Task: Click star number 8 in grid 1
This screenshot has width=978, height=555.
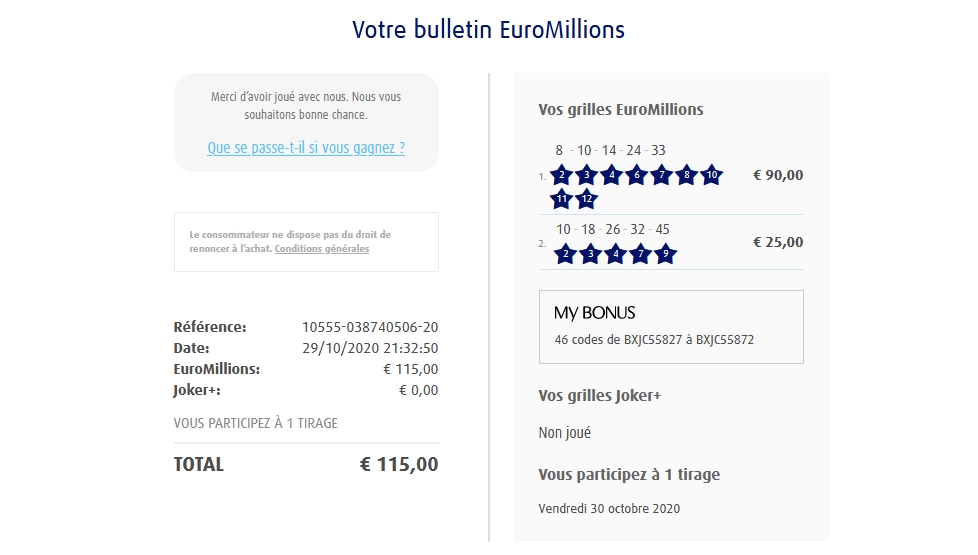Action: [686, 175]
